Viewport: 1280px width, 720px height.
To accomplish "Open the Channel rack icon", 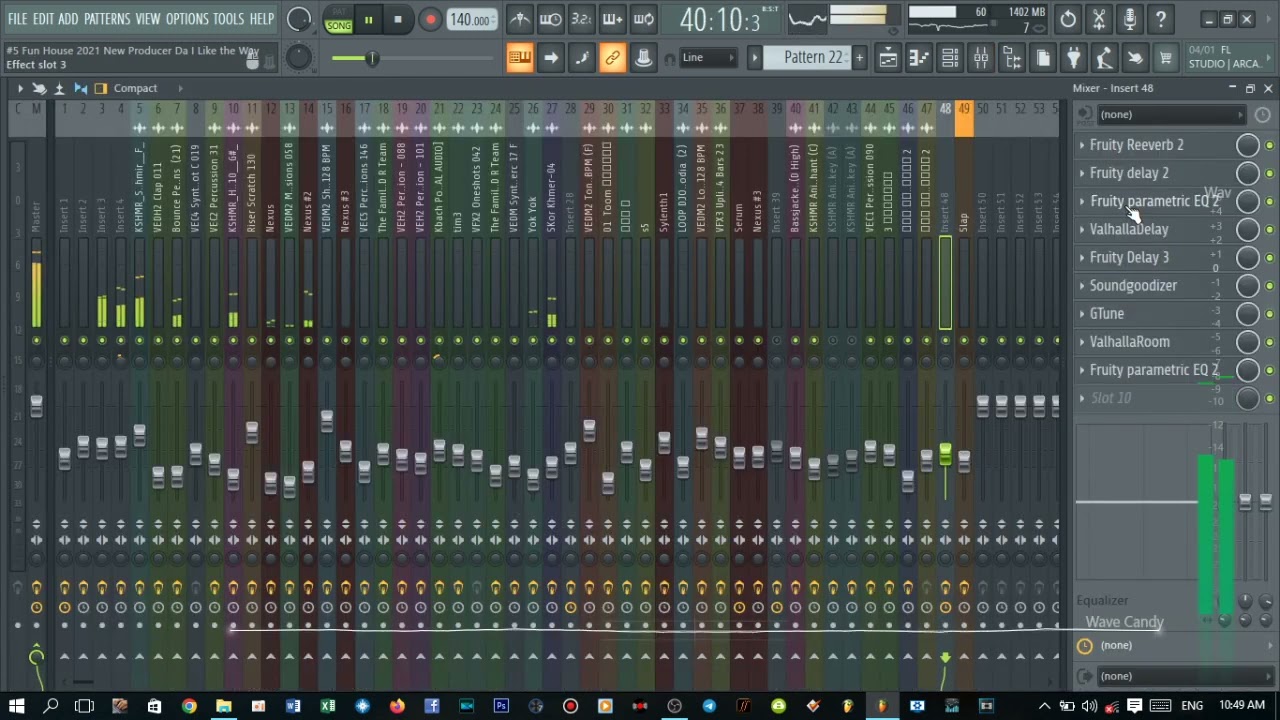I will 950,59.
